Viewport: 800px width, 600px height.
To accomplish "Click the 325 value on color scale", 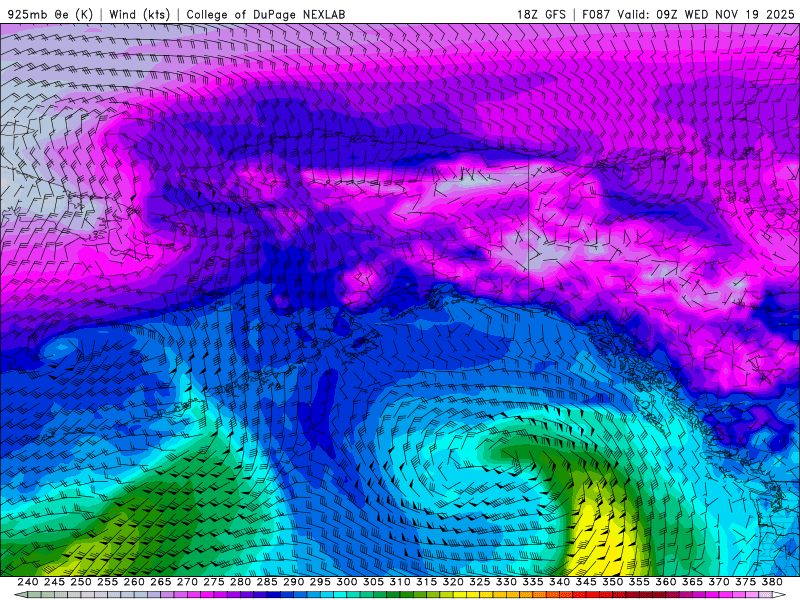I will tap(479, 582).
